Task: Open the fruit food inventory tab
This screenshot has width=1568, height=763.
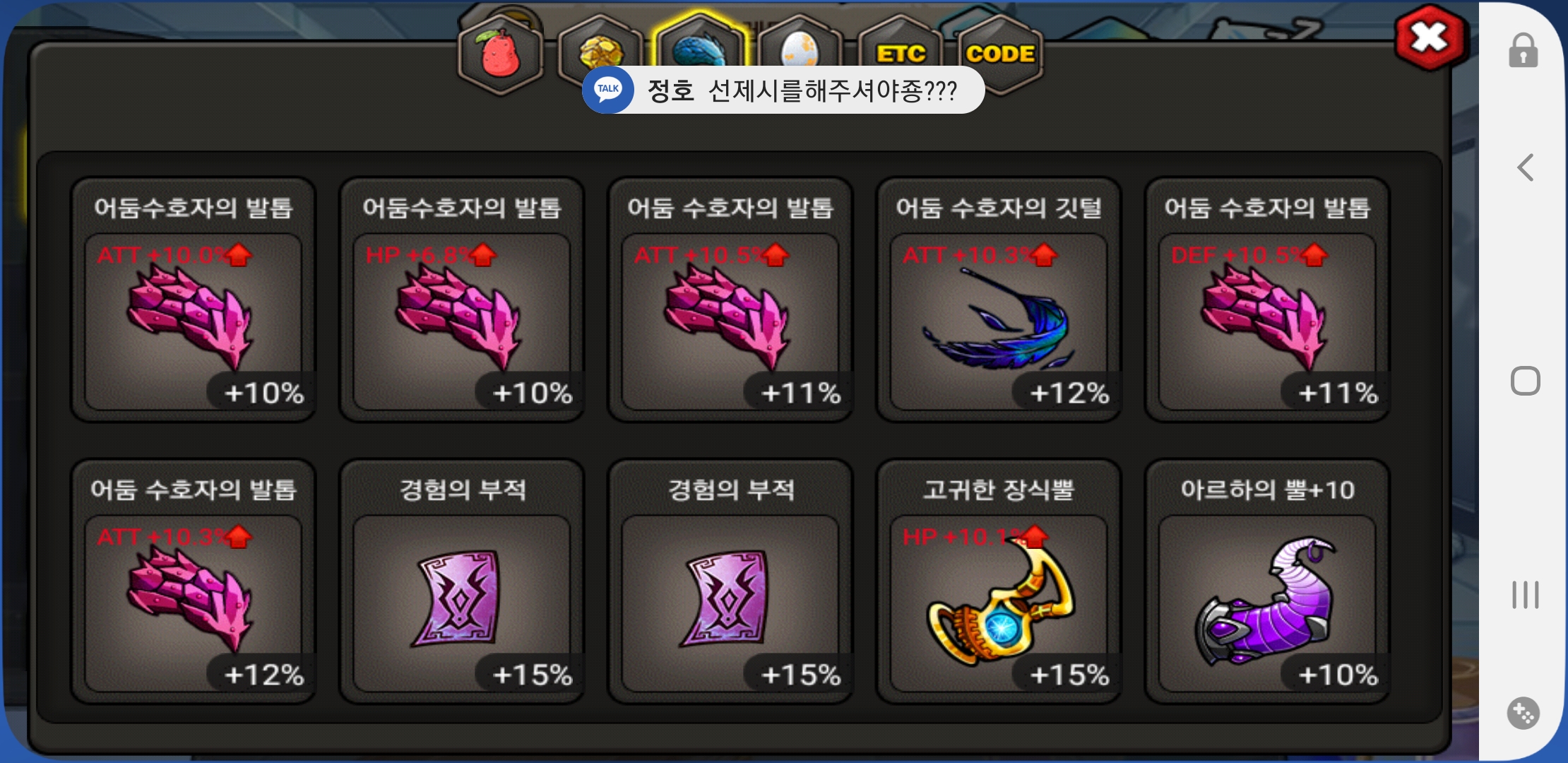Action: 500,54
